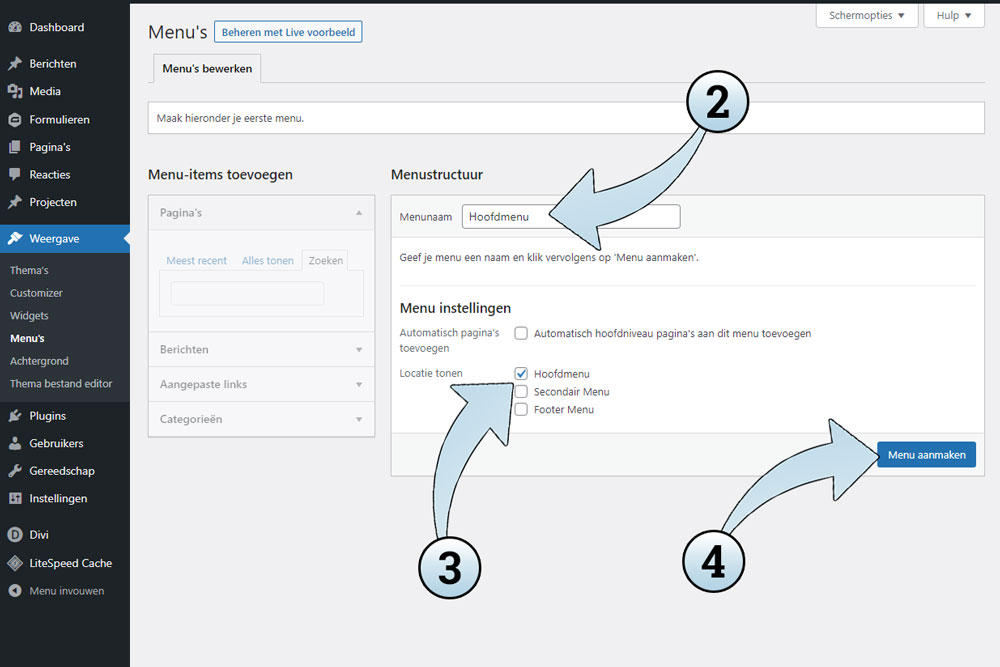Image resolution: width=1000 pixels, height=667 pixels.
Task: Enable the Secondair Menu location checkbox
Action: click(x=521, y=392)
